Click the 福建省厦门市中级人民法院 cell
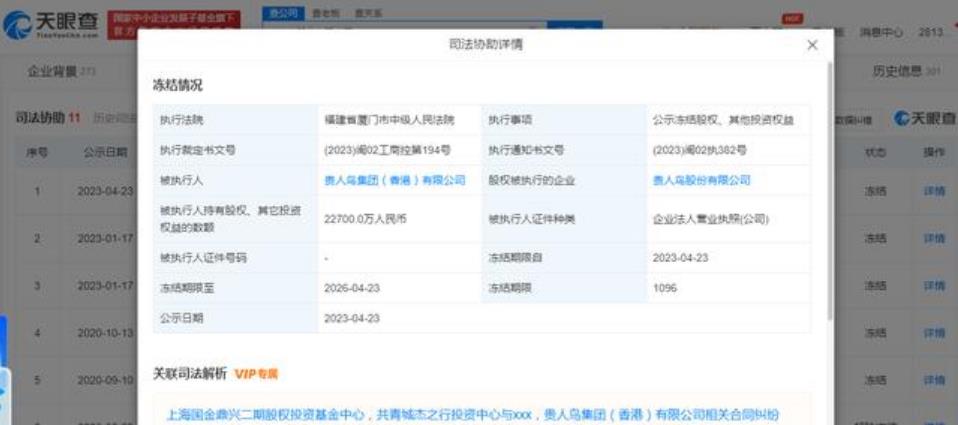Image resolution: width=958 pixels, height=425 pixels. tap(389, 120)
